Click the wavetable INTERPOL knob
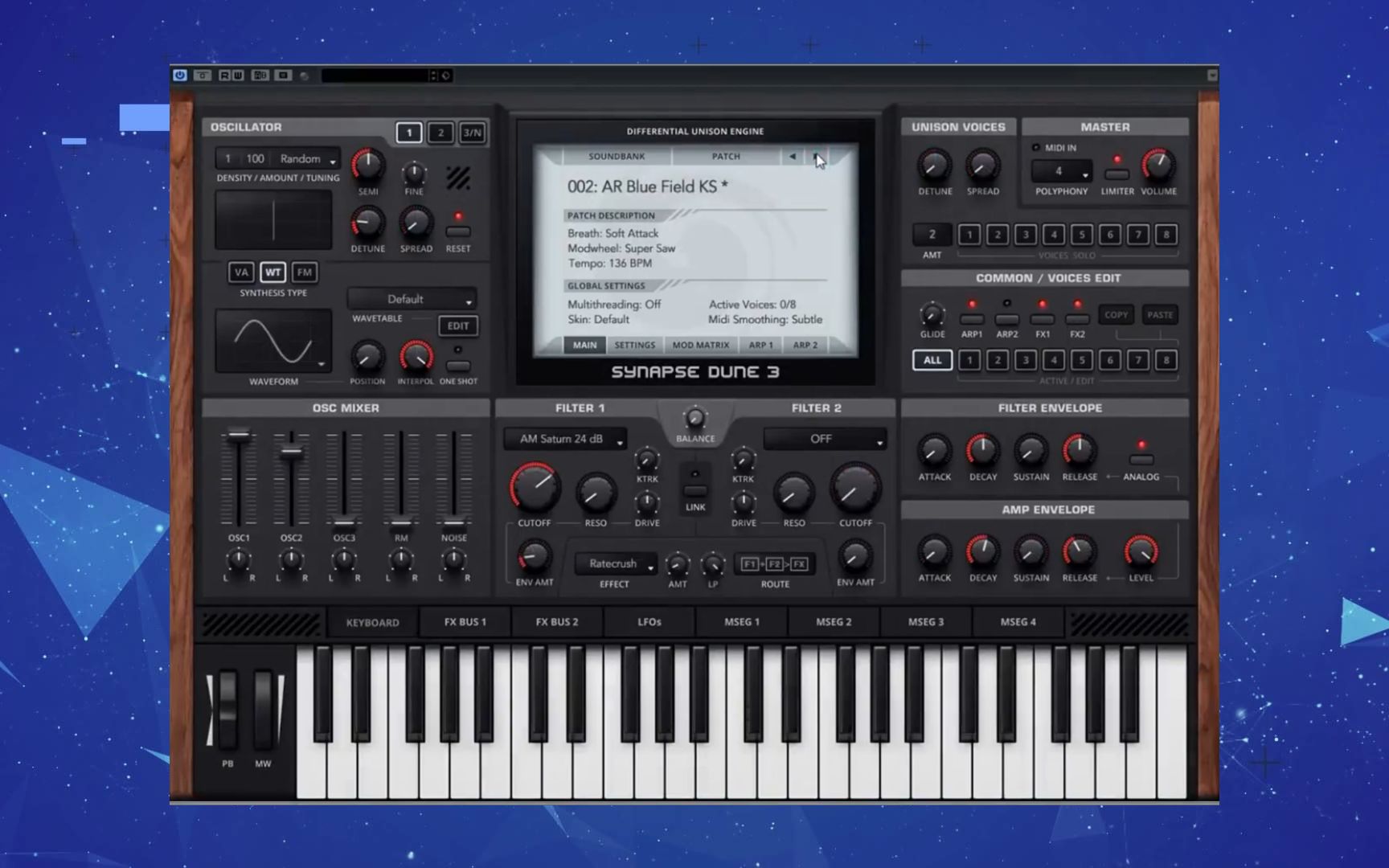The width and height of the screenshot is (1389, 868). 416,356
